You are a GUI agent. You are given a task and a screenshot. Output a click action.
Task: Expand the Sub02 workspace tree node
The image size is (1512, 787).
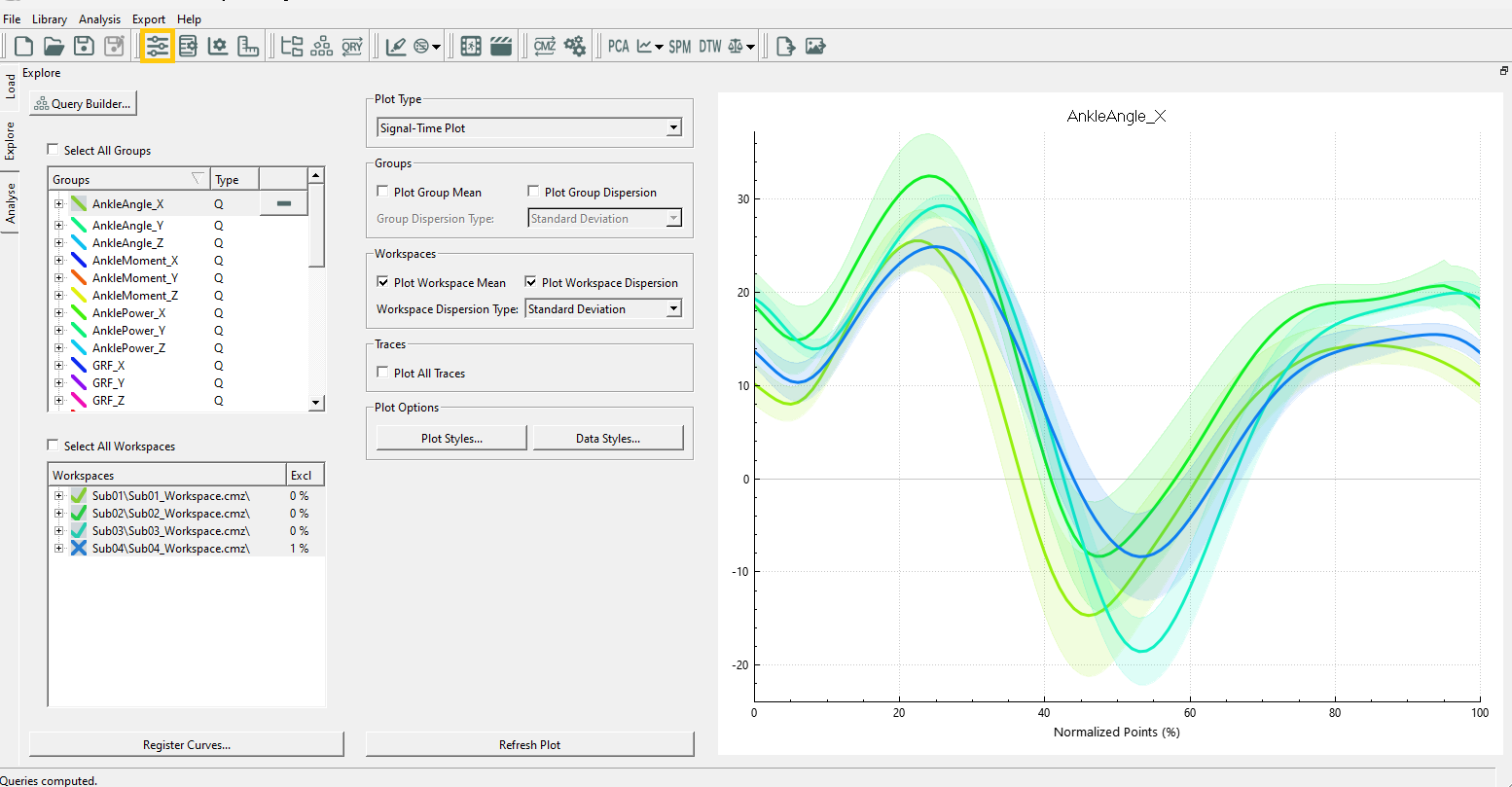(x=58, y=514)
